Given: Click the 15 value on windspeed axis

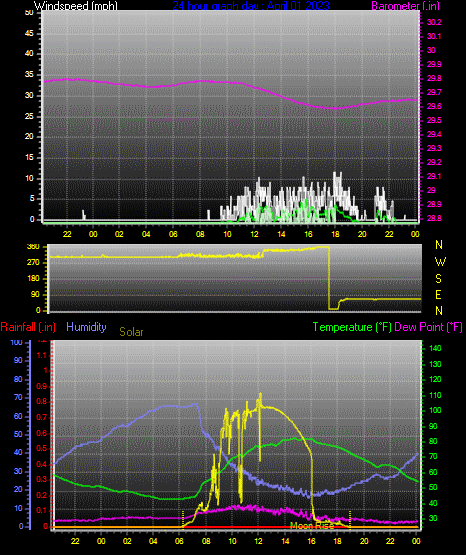Looking at the screenshot, I should [x=29, y=158].
